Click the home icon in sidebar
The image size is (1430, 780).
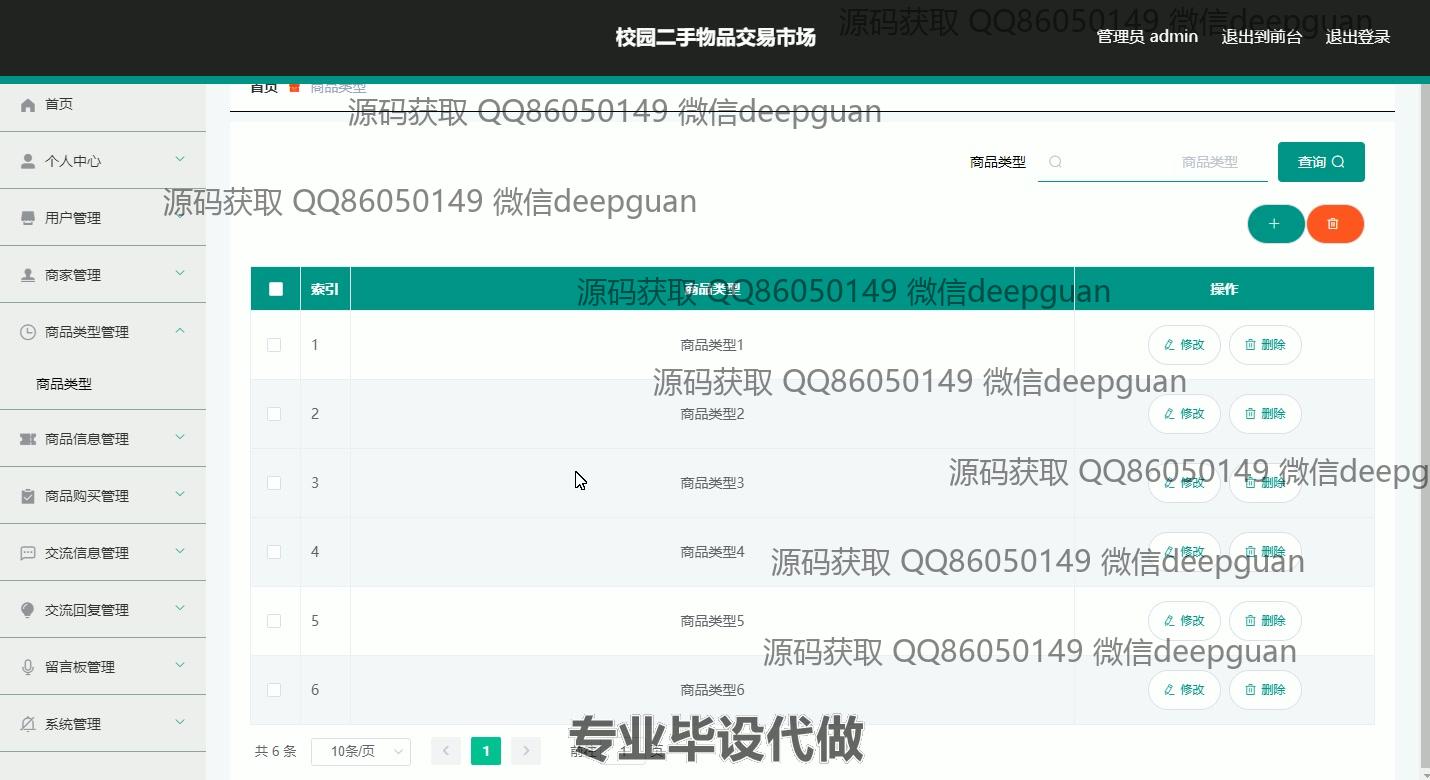pyautogui.click(x=28, y=105)
